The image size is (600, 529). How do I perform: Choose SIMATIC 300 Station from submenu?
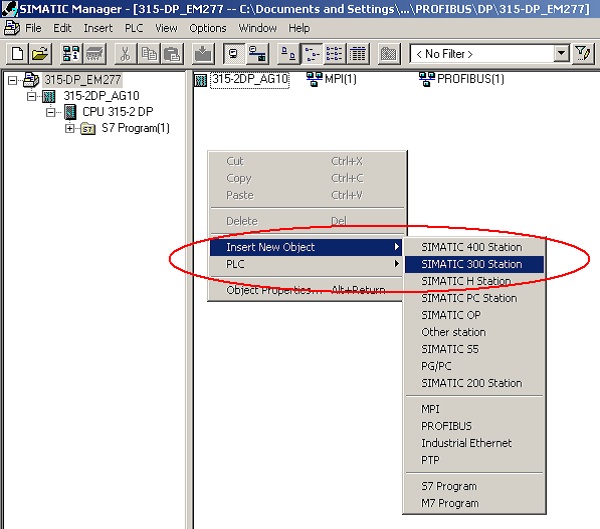[x=471, y=264]
